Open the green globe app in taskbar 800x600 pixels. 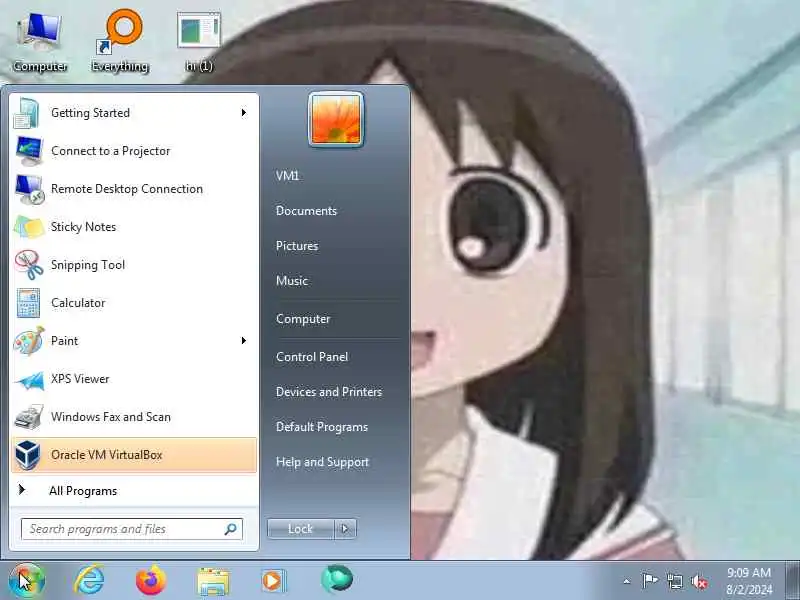pyautogui.click(x=337, y=579)
